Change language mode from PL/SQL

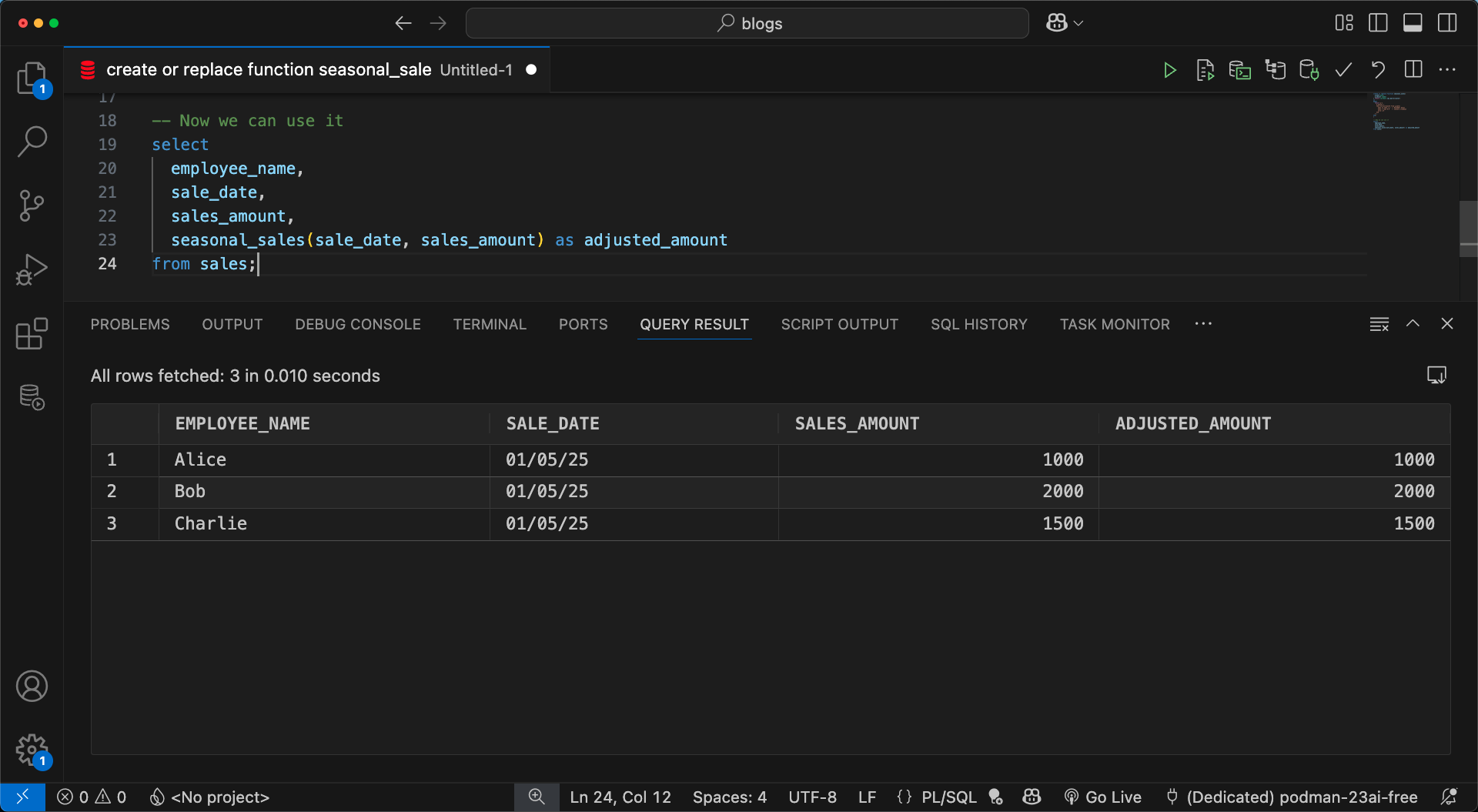[x=948, y=797]
